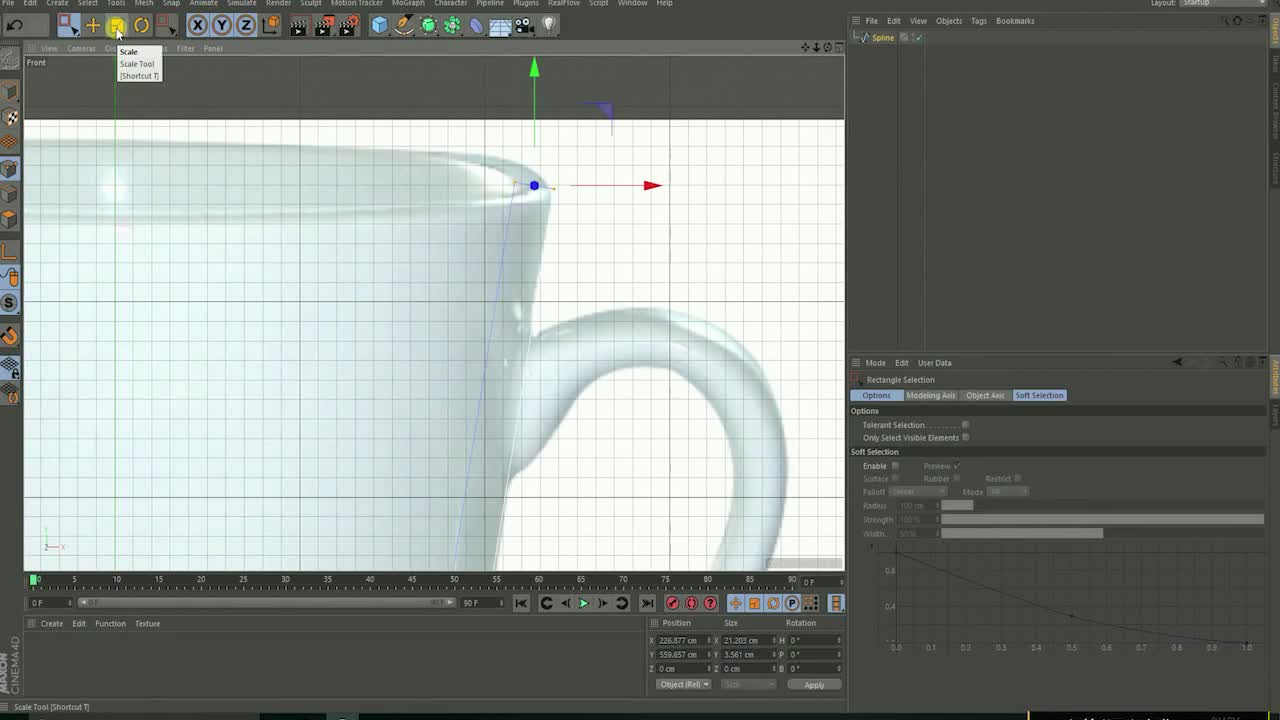The image size is (1280, 720).
Task: Toggle the X axis lock
Action: pyautogui.click(x=197, y=25)
